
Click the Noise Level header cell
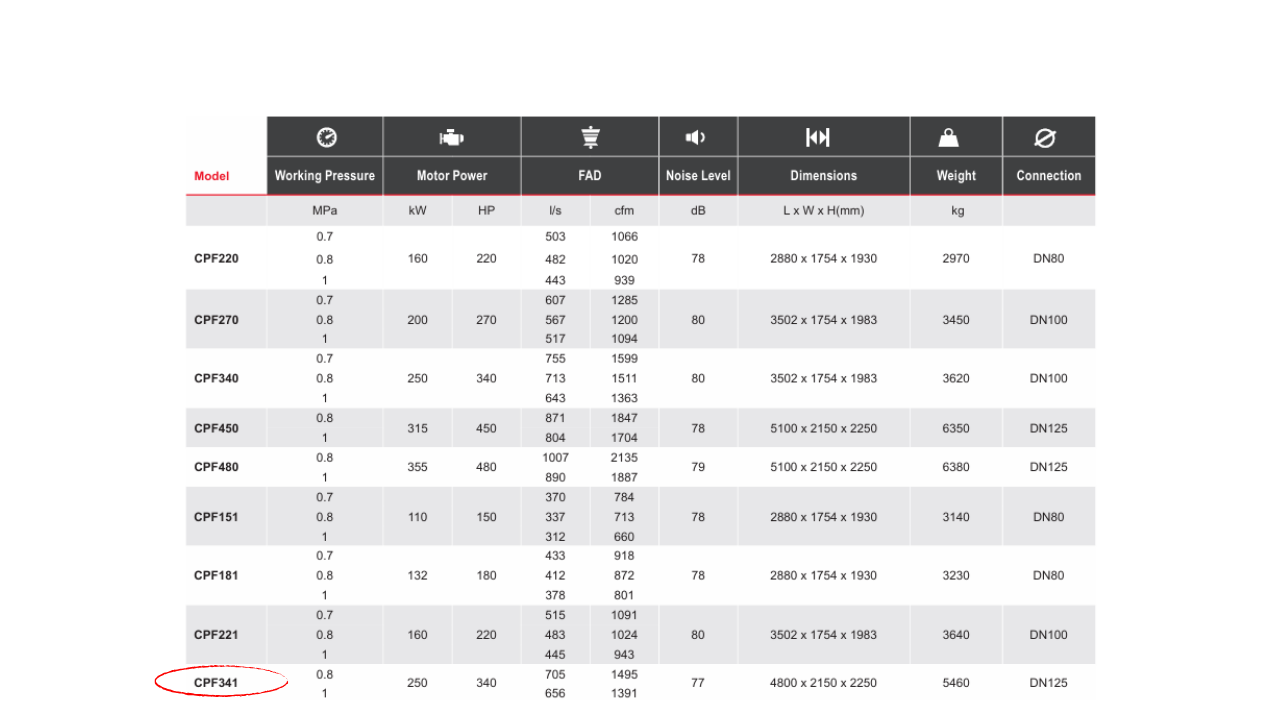point(698,175)
